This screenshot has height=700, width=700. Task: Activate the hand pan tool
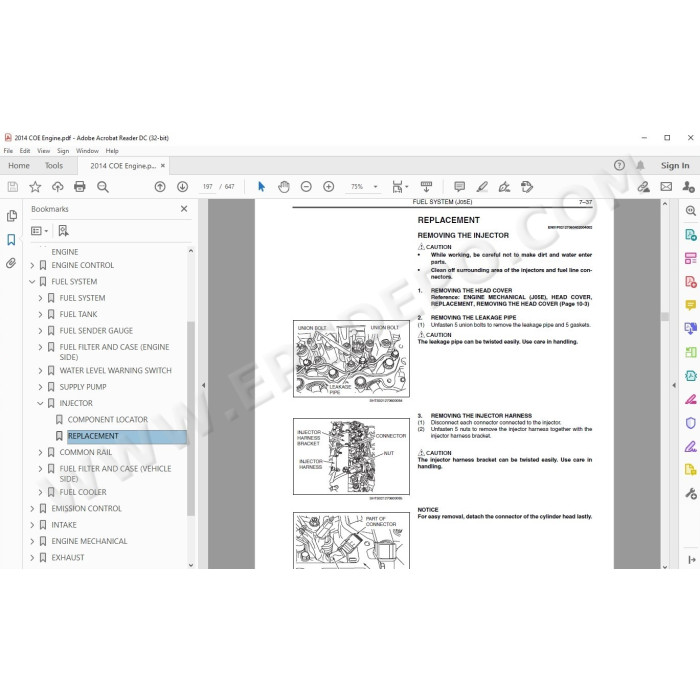284,187
